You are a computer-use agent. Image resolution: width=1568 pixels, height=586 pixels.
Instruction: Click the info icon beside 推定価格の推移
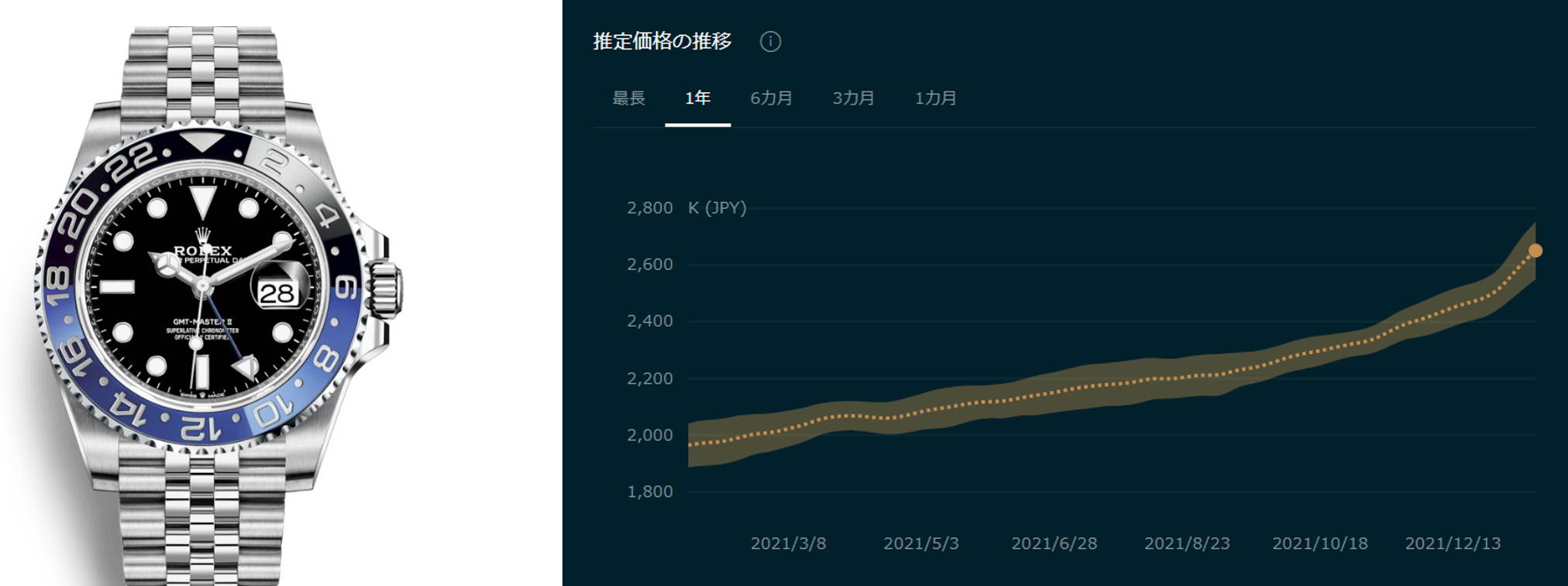(x=770, y=42)
